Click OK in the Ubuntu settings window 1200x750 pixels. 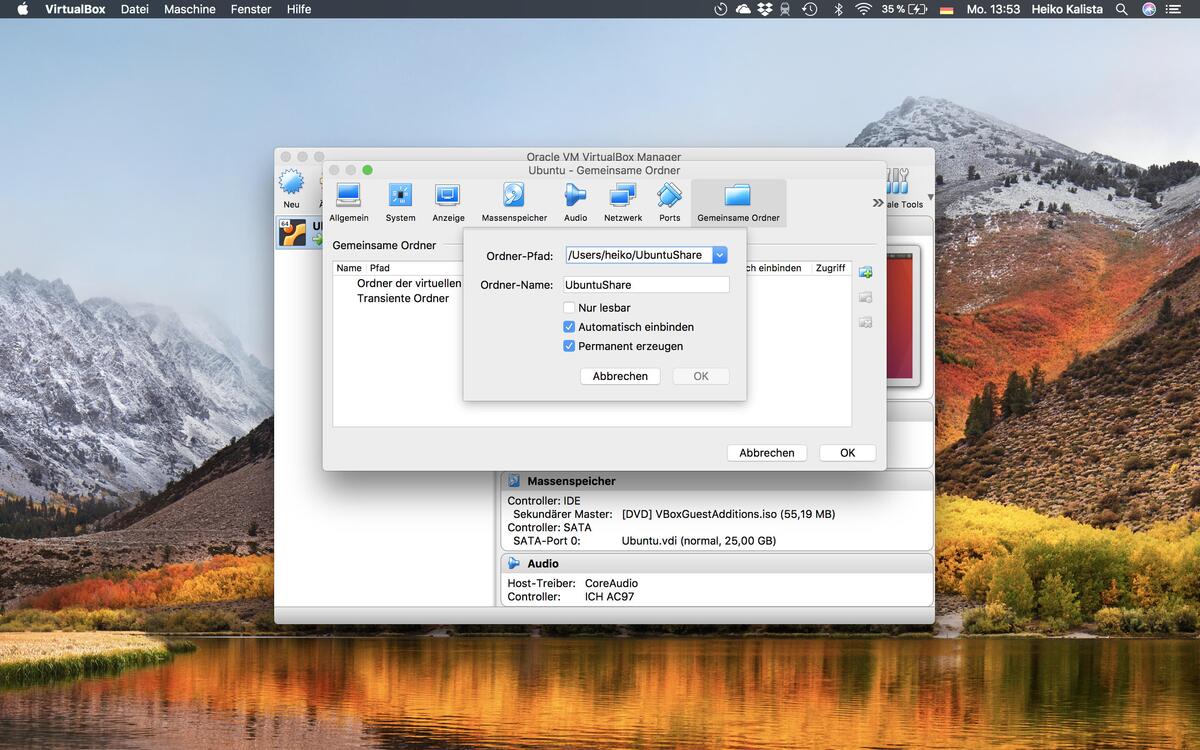847,453
